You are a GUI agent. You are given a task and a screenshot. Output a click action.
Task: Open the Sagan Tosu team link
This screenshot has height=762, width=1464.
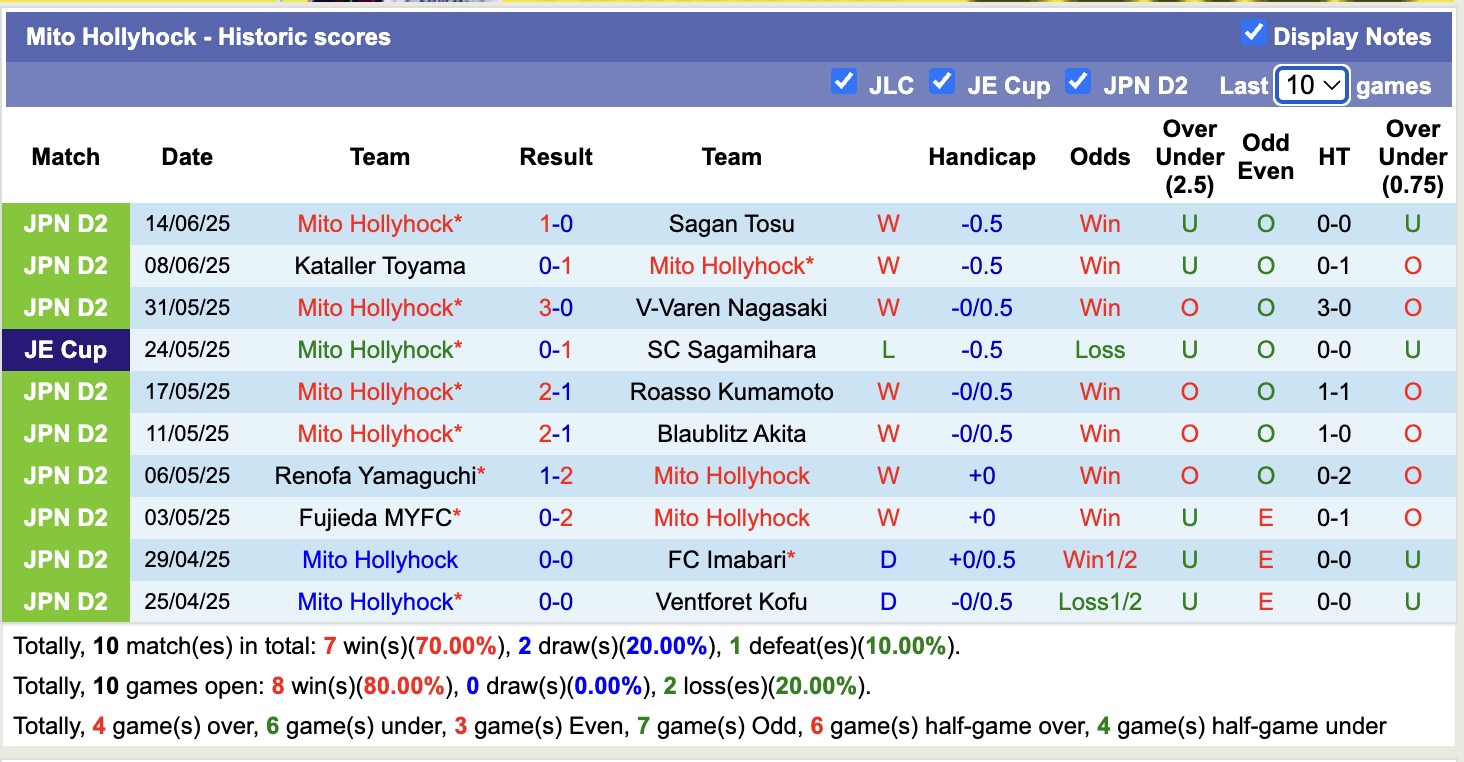click(731, 224)
